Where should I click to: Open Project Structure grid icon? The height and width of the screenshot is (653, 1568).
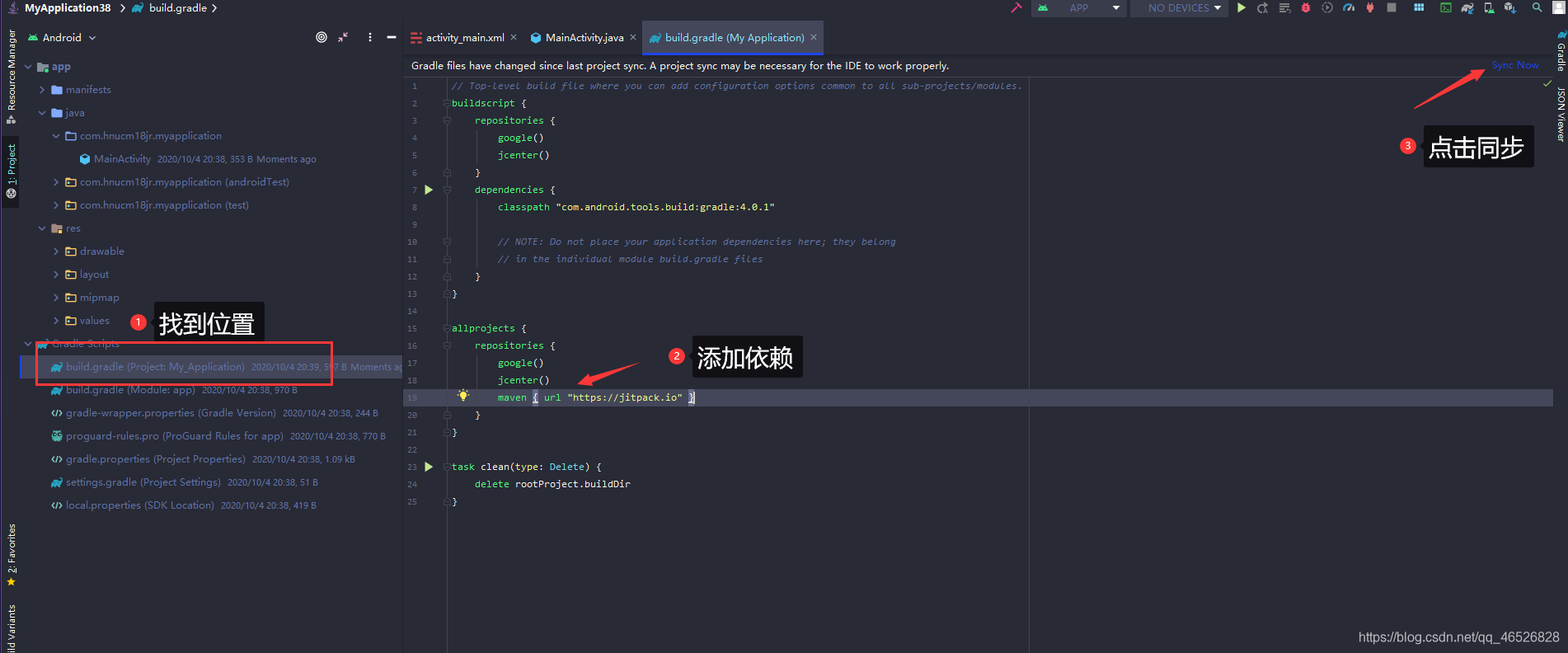(x=1419, y=7)
